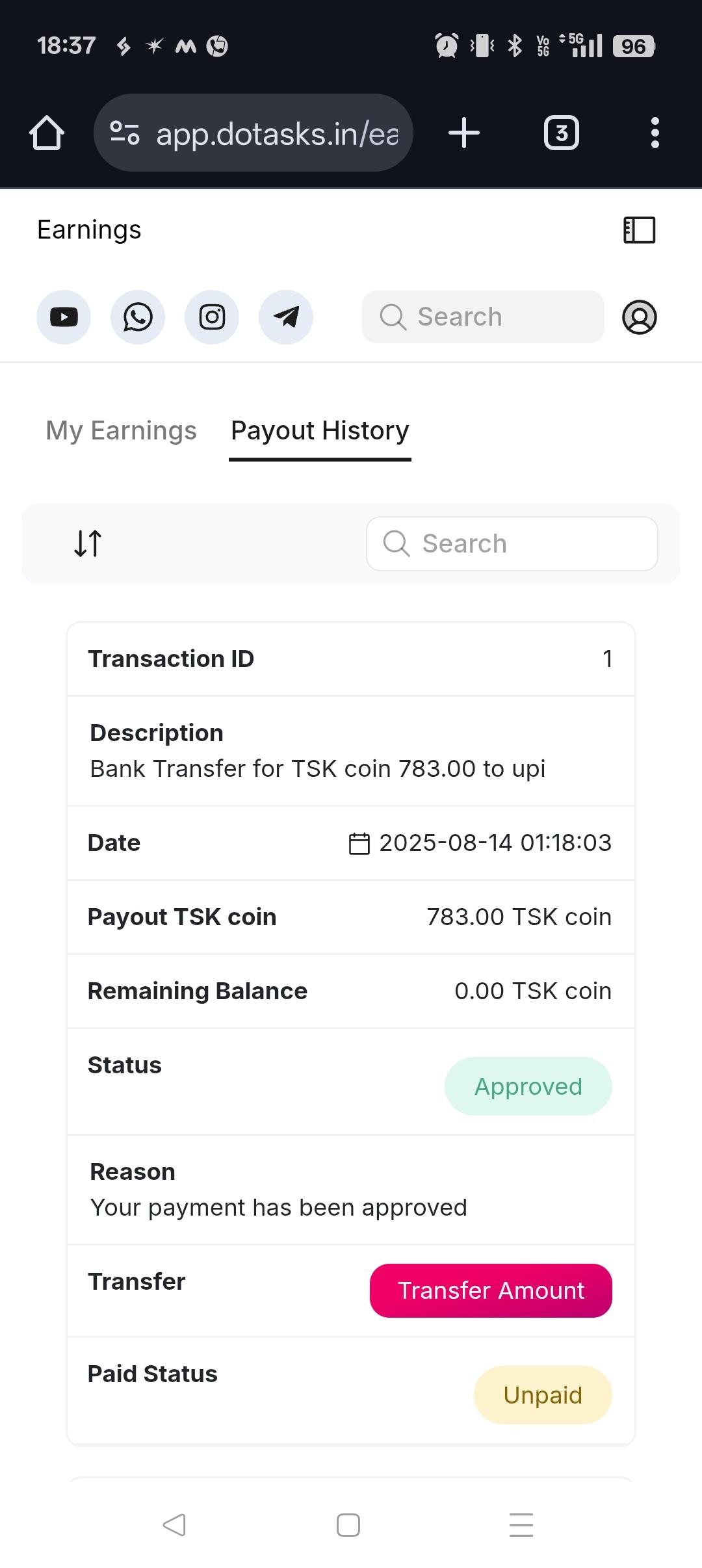Open the browser three-dot menu
This screenshot has height=1568, width=702.
(655, 133)
